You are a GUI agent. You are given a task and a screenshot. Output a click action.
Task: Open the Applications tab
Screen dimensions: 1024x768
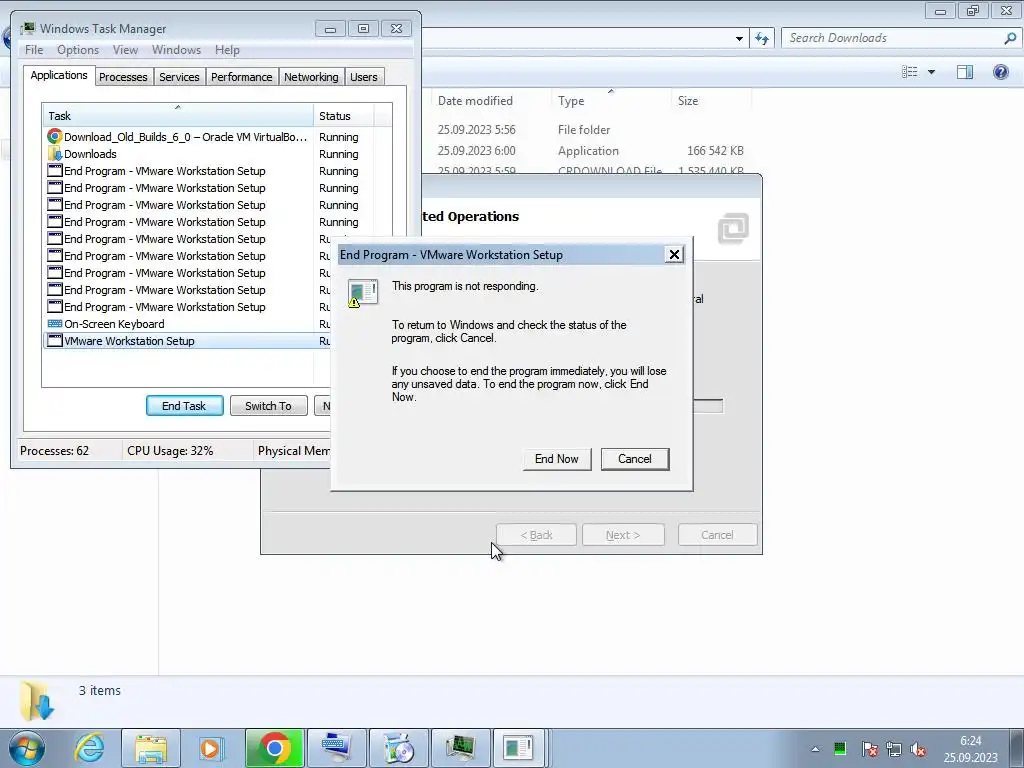tap(59, 75)
